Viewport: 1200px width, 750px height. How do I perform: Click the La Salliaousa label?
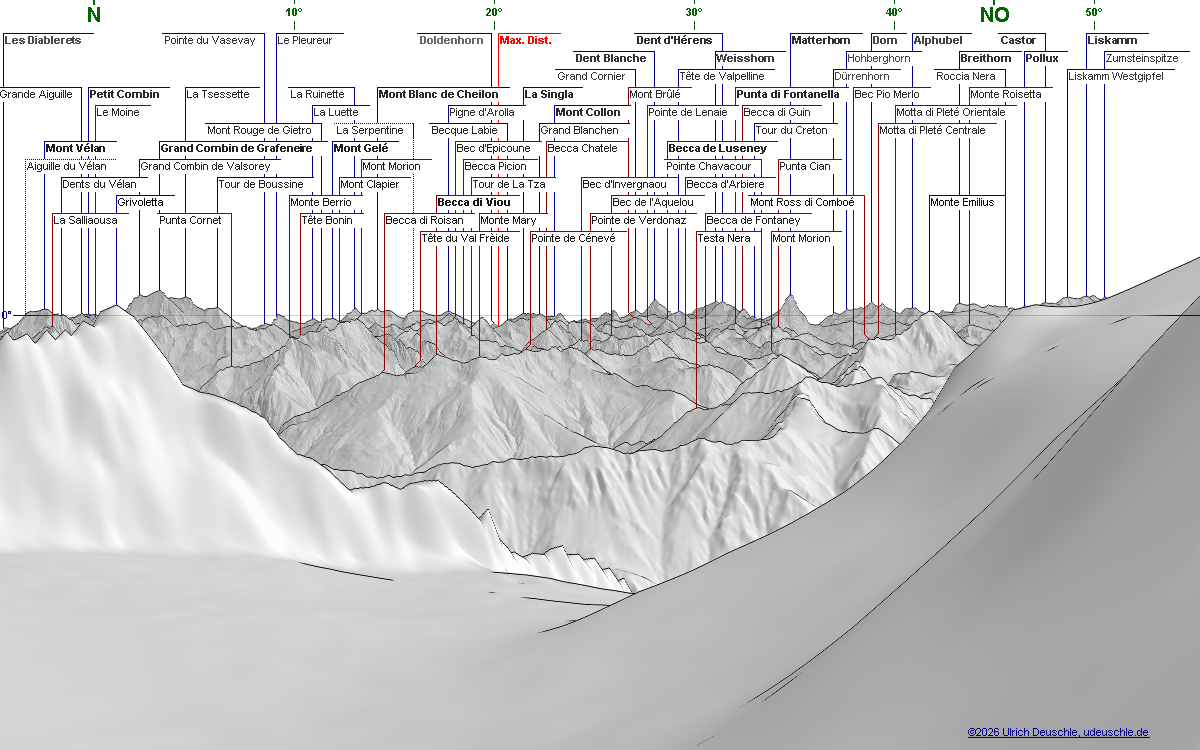click(85, 220)
